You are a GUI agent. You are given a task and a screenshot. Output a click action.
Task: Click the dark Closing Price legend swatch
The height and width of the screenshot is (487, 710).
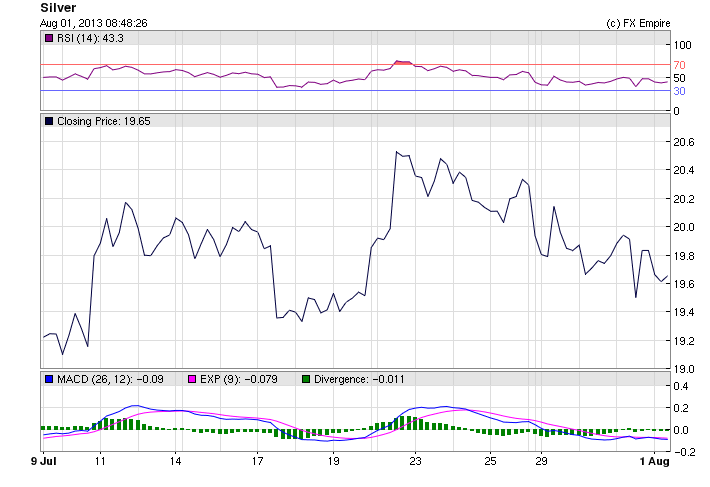pos(49,121)
